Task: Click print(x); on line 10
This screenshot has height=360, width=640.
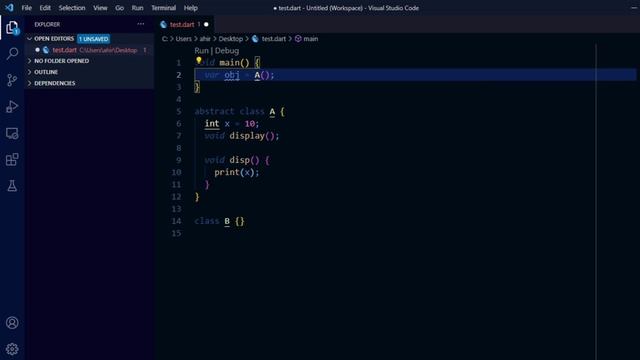Action: pyautogui.click(x=237, y=172)
